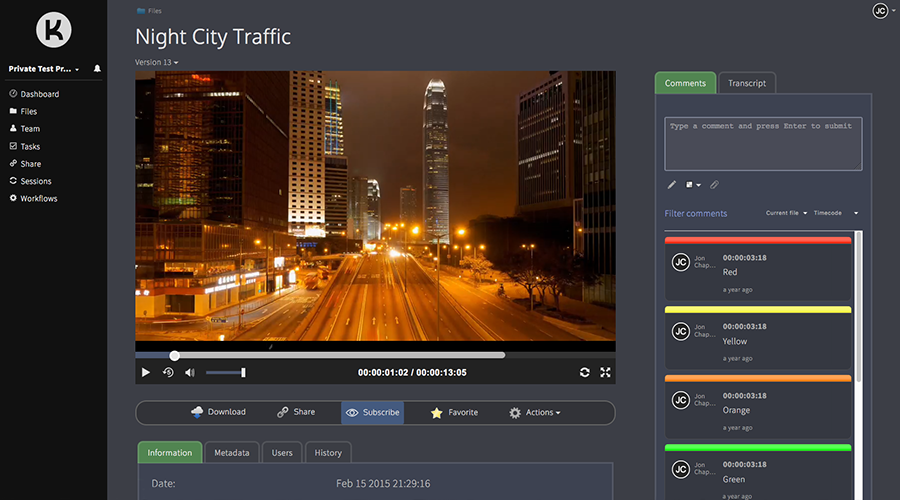Image resolution: width=900 pixels, height=500 pixels.
Task: Enter fullscreen mode
Action: pos(605,373)
